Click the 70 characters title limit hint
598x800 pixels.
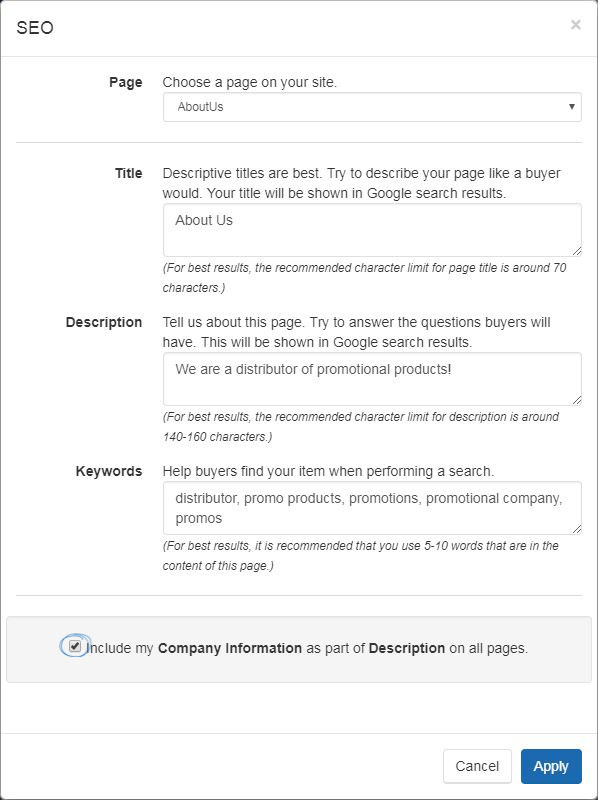click(x=364, y=278)
